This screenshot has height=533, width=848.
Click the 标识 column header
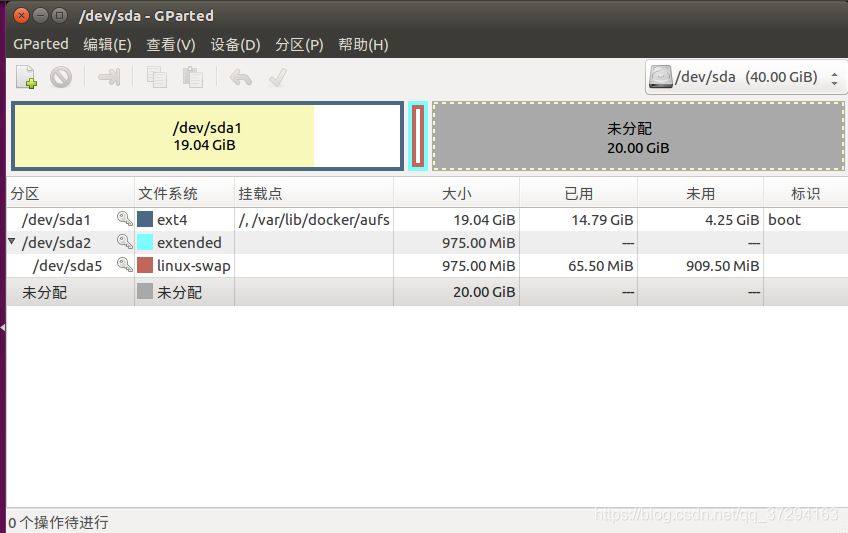[x=805, y=193]
